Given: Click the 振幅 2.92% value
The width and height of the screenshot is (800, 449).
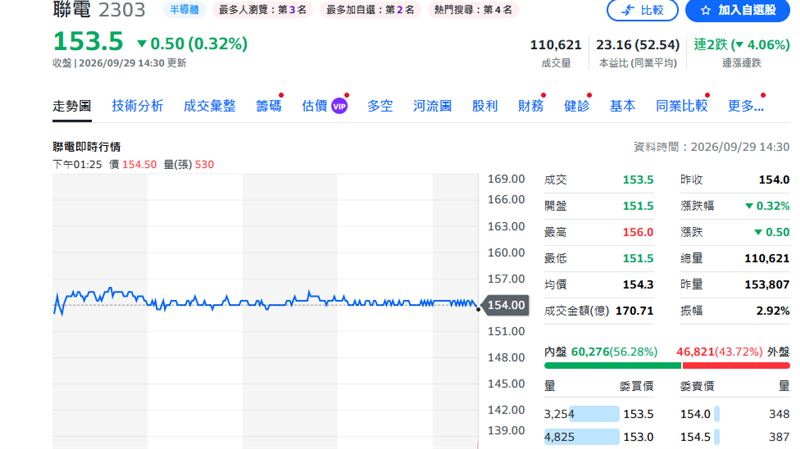Looking at the screenshot, I should tap(772, 311).
